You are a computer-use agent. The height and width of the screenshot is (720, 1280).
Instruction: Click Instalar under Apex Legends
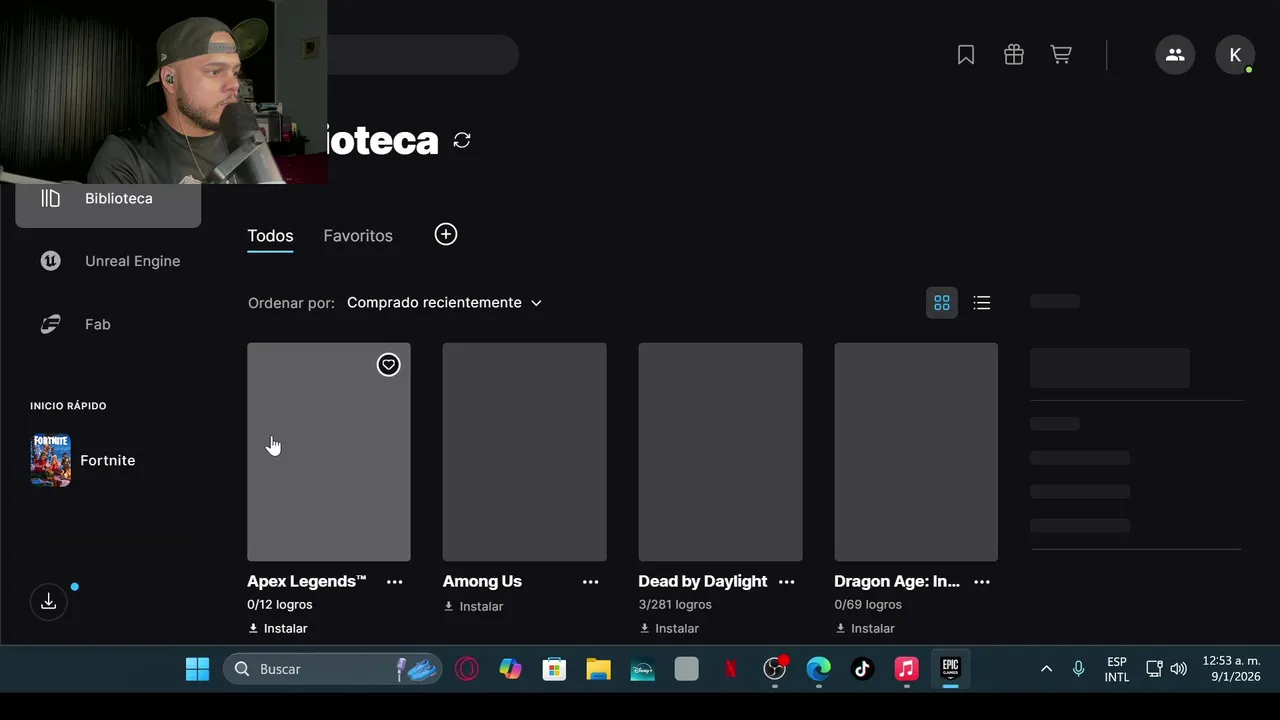[x=278, y=628]
